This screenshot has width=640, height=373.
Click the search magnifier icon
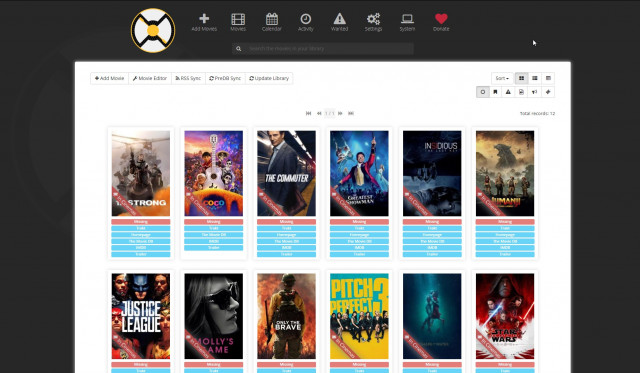pos(239,49)
